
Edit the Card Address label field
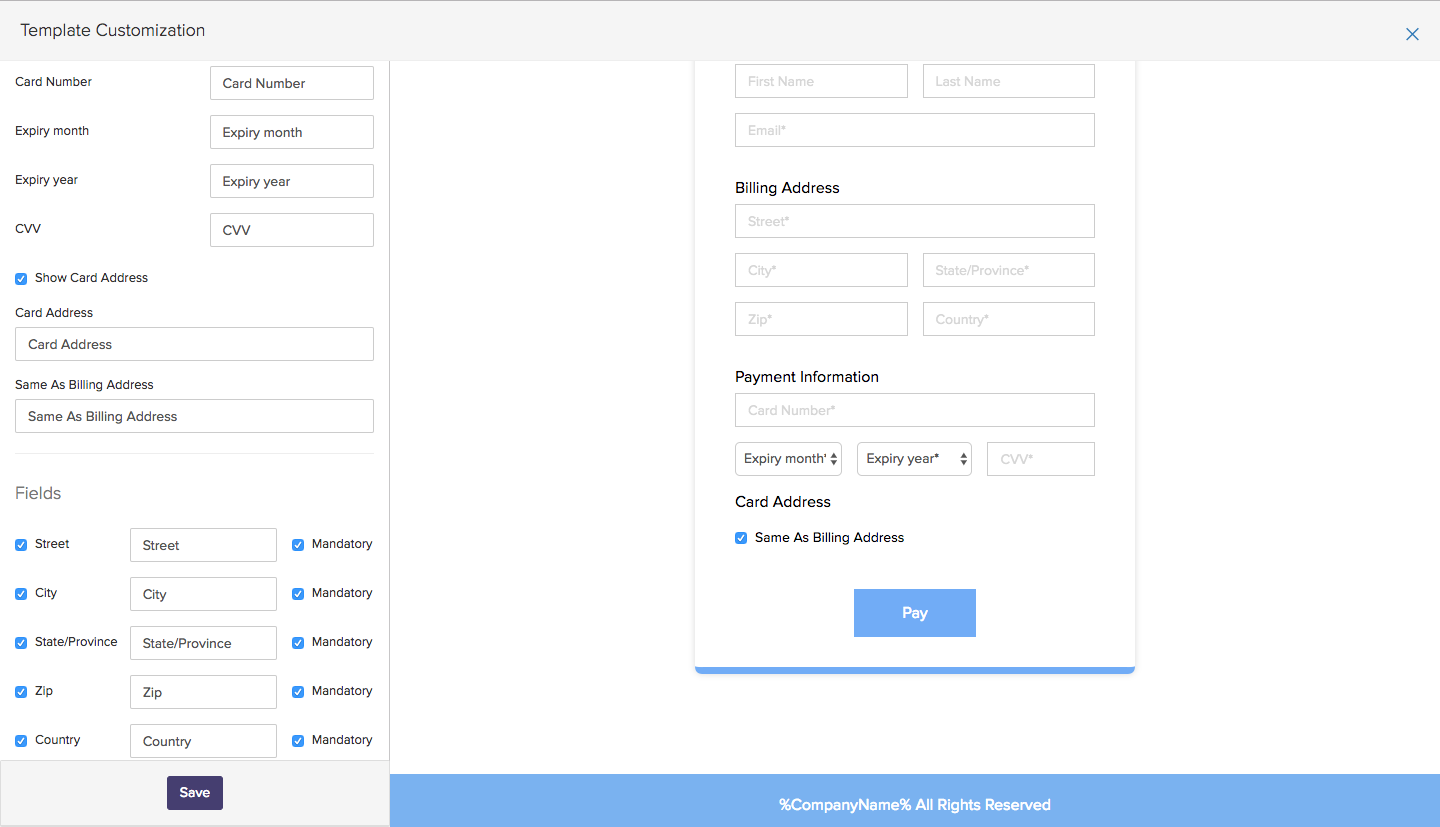[194, 343]
